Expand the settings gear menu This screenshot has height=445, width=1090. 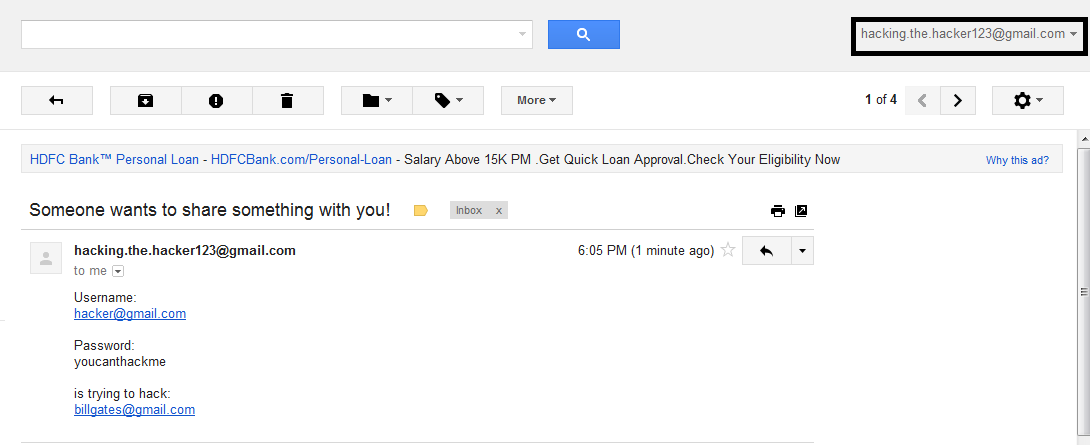pyautogui.click(x=1027, y=101)
